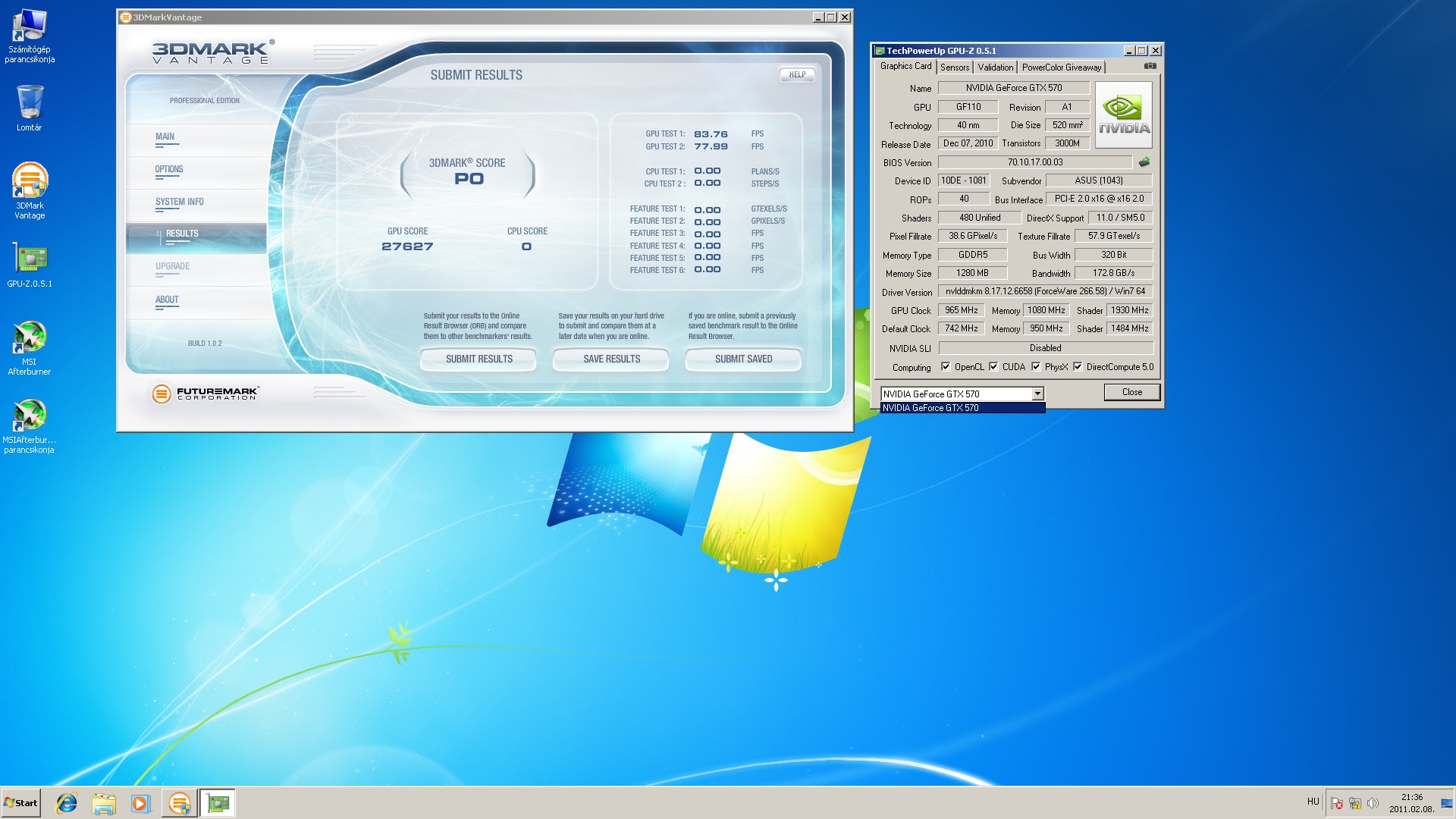Go to the MAIN section in 3DMark
This screenshot has width=1456, height=819.
point(165,137)
